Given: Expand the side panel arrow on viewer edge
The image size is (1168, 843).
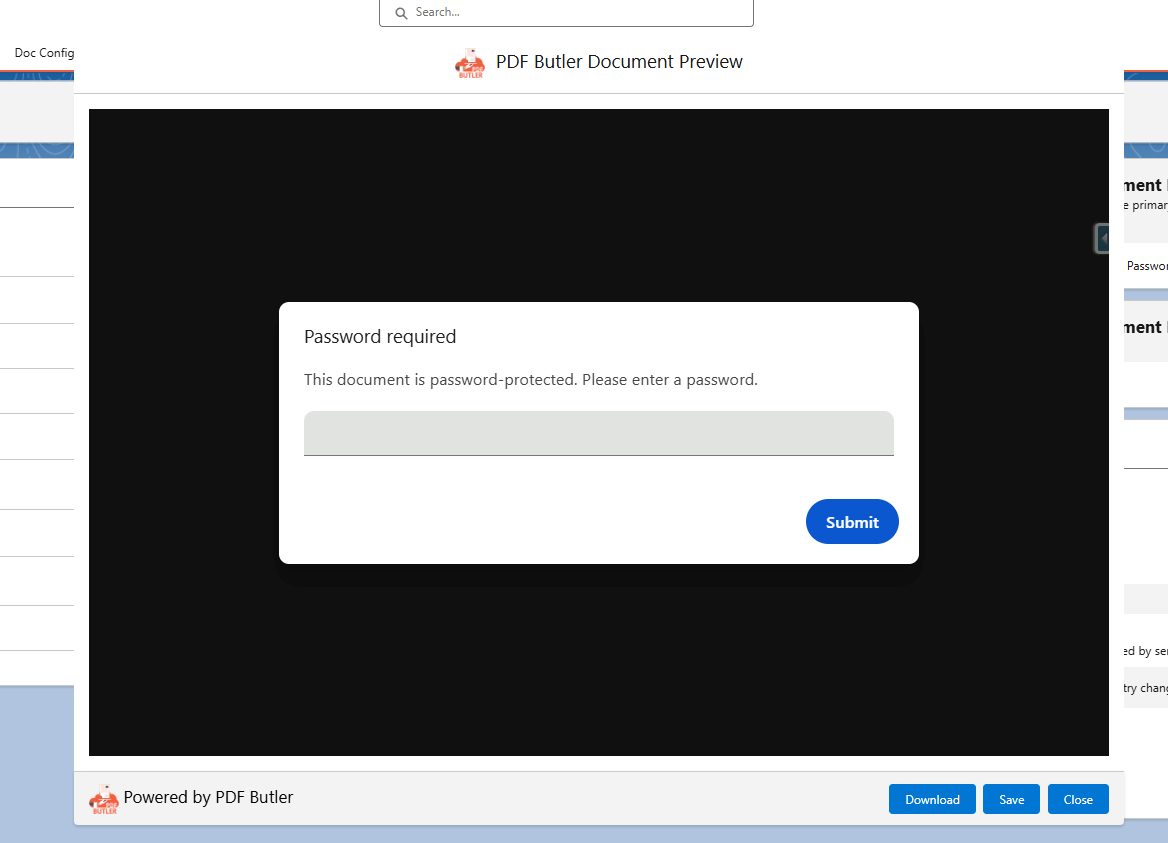Looking at the screenshot, I should (x=1102, y=238).
